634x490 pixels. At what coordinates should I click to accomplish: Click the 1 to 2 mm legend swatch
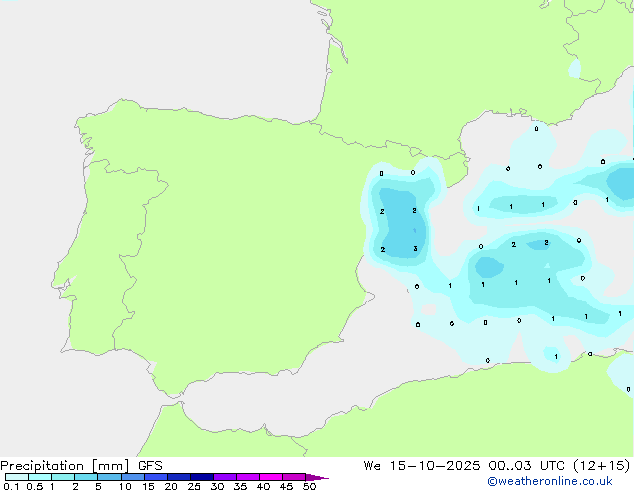[x=63, y=477]
